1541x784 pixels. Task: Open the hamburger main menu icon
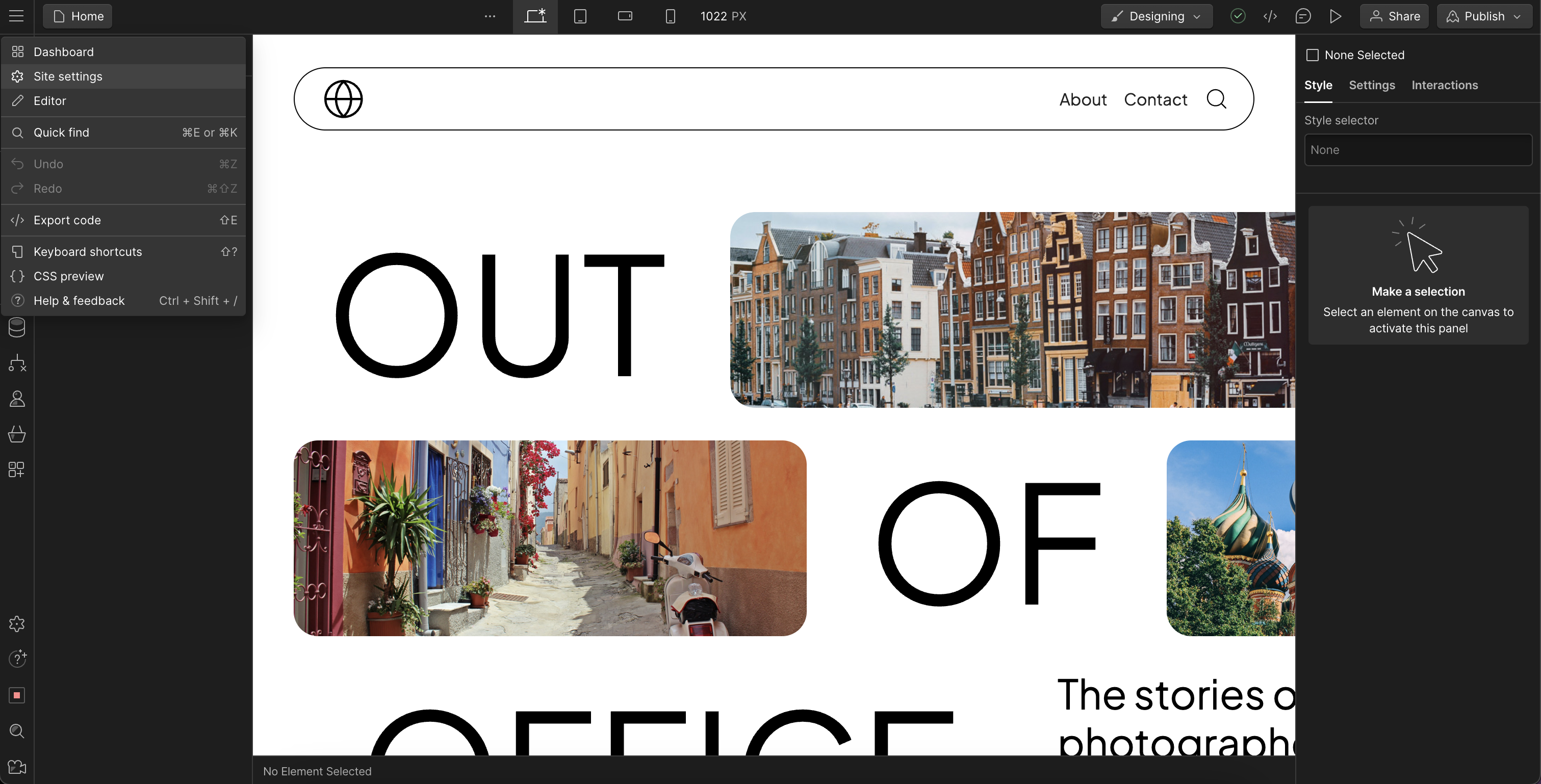point(17,16)
